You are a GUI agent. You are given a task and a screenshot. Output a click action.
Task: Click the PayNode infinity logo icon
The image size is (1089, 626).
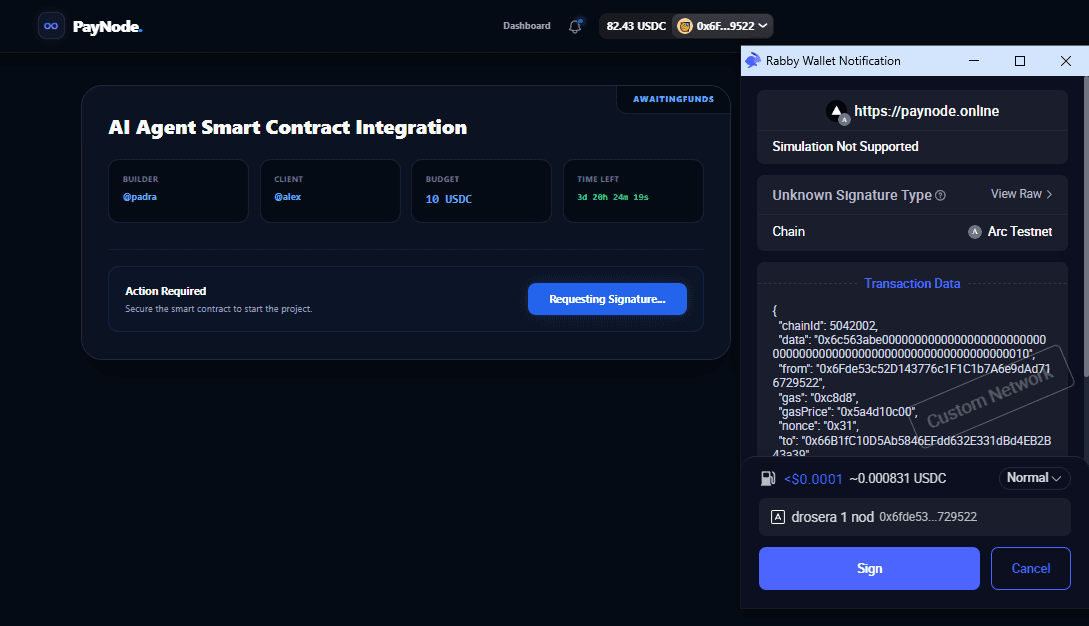51,26
